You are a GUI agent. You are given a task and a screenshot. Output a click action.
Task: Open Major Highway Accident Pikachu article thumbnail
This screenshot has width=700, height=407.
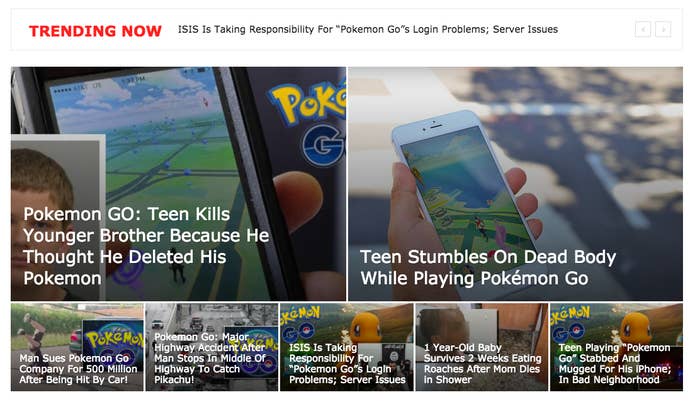point(212,347)
